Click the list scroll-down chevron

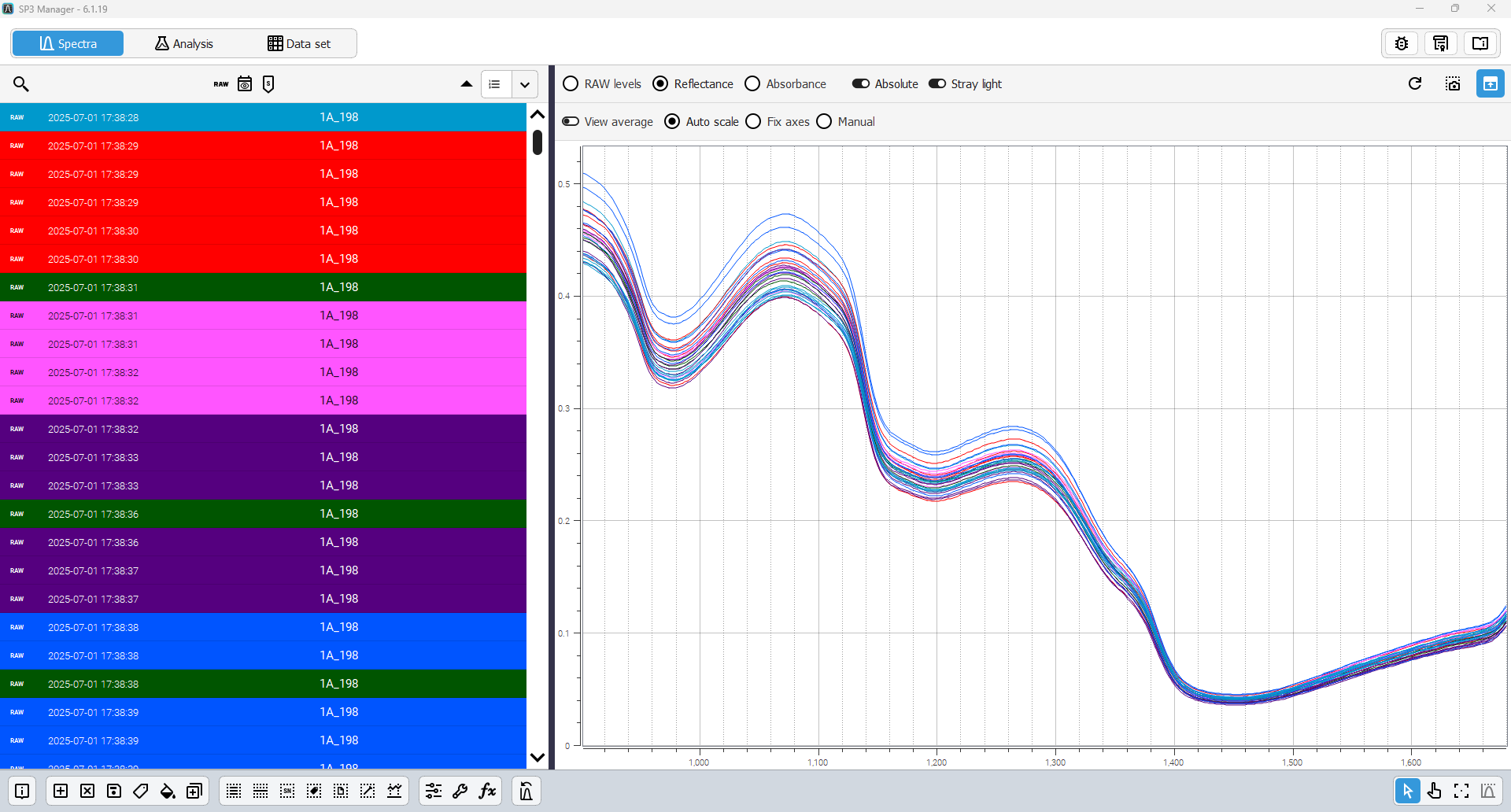pyautogui.click(x=538, y=758)
